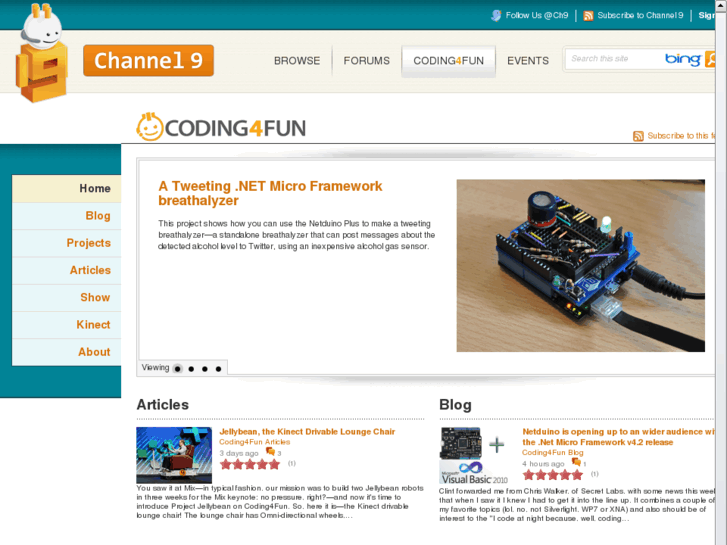Click the star rating of Jellybean article
Screen dimensions: 727x545
[x=250, y=464]
